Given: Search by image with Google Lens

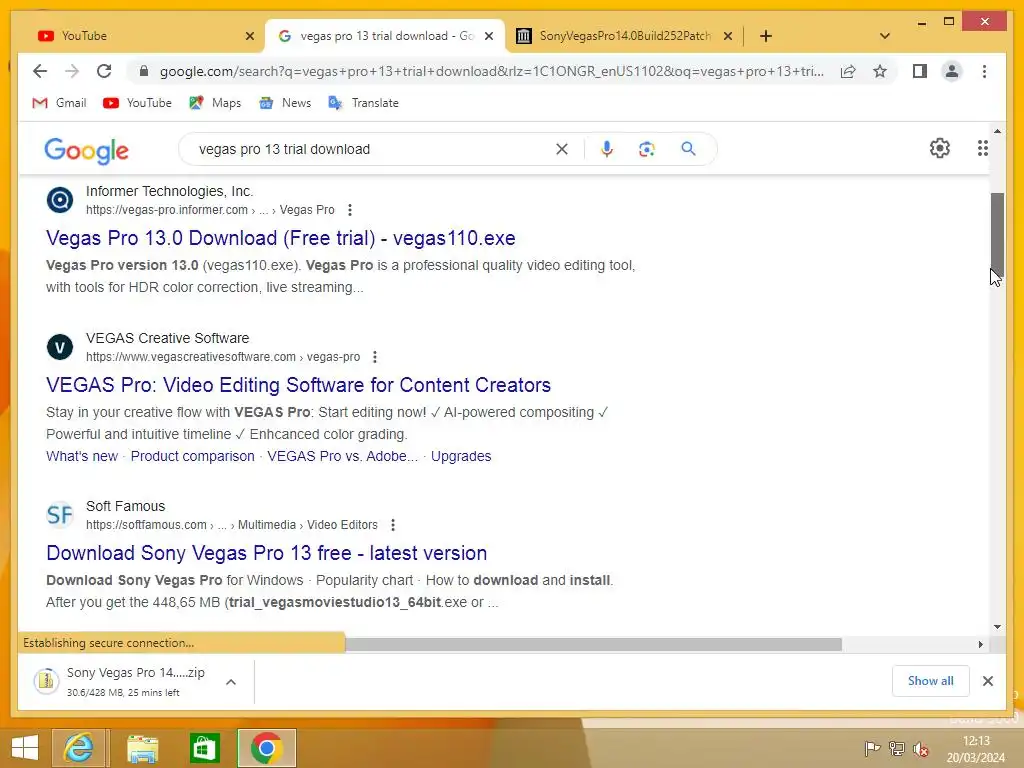Looking at the screenshot, I should point(647,149).
